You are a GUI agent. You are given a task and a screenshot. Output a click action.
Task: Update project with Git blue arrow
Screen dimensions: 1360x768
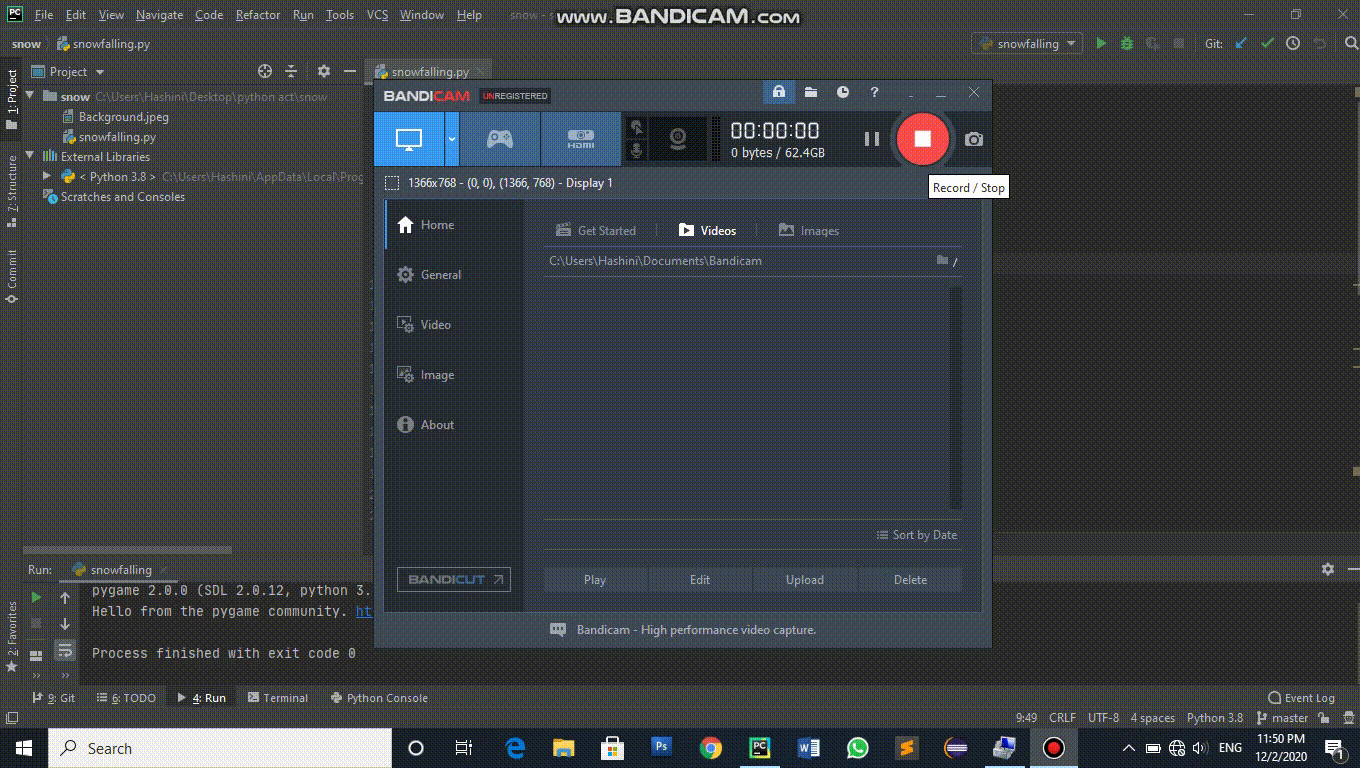(1241, 44)
